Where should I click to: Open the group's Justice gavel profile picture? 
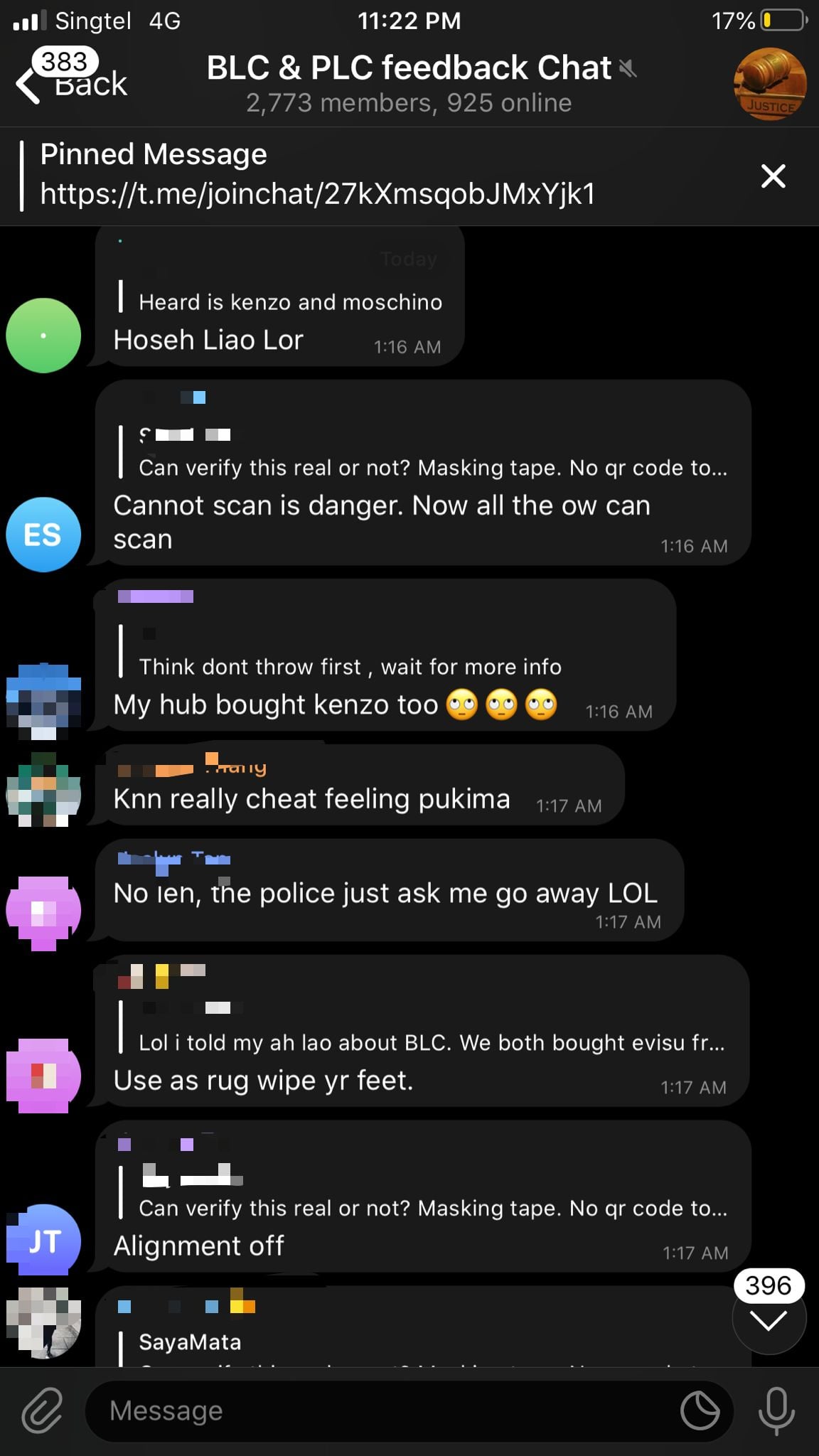coord(770,84)
